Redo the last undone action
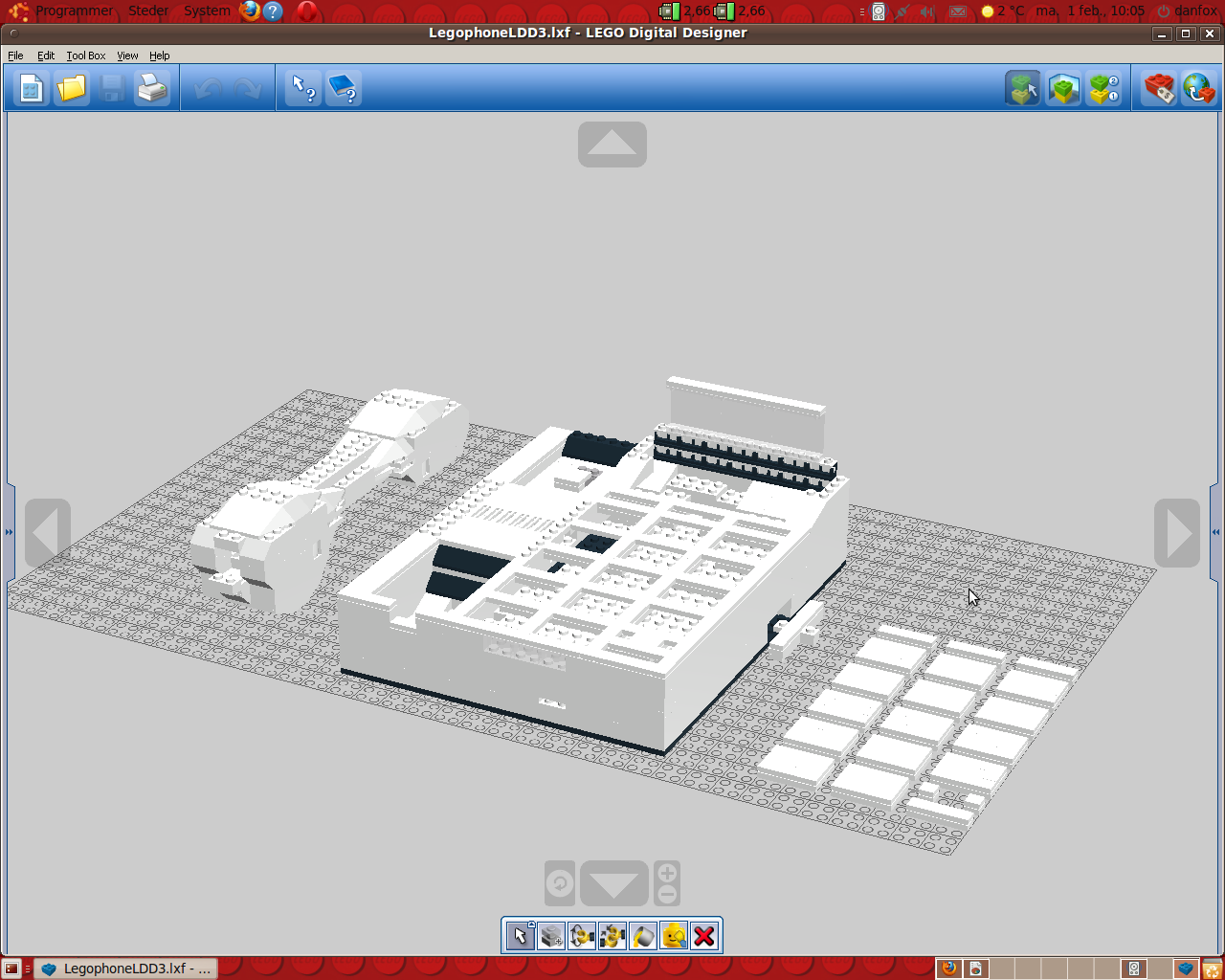 (x=248, y=89)
